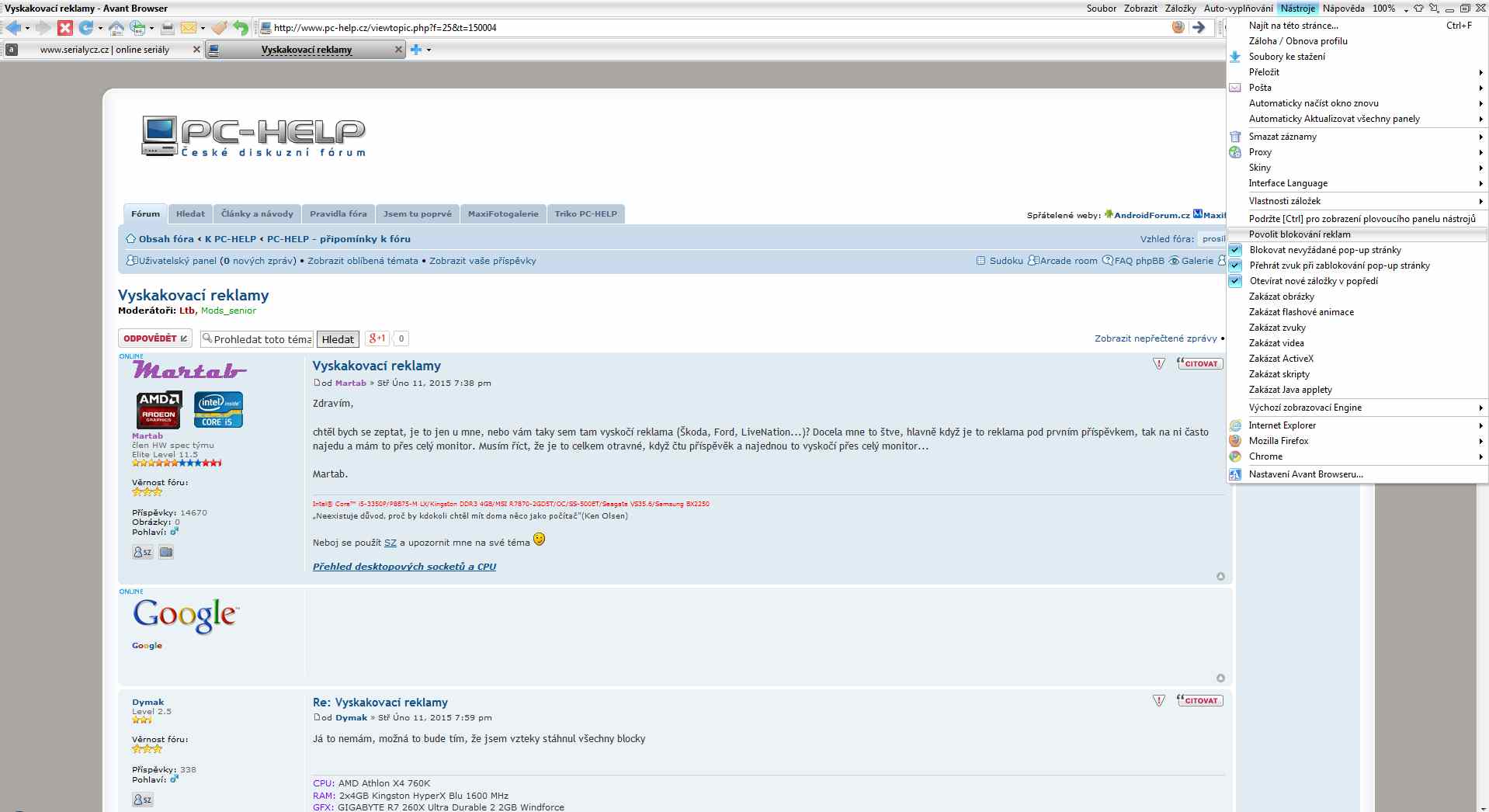This screenshot has height=812, width=1489.
Task: Close the Vyskakovací reklamy tab
Action: click(399, 50)
